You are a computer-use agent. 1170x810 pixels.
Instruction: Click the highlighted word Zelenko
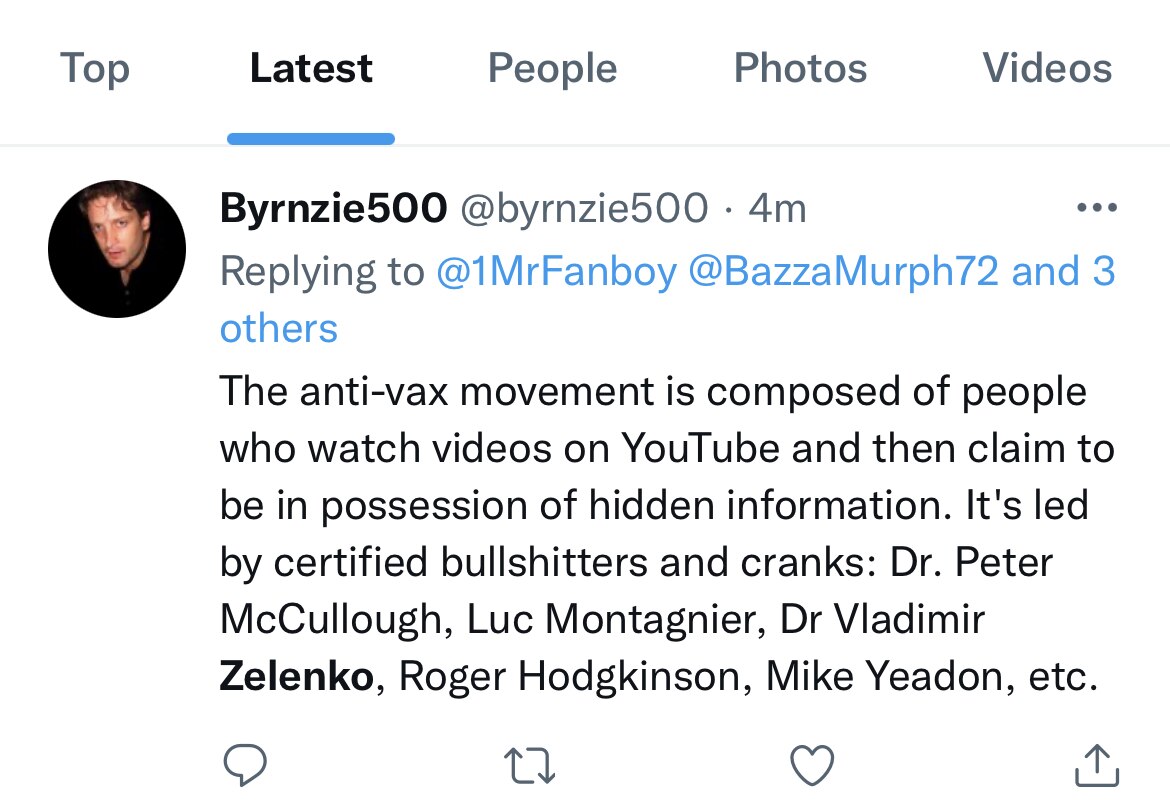[x=296, y=677]
